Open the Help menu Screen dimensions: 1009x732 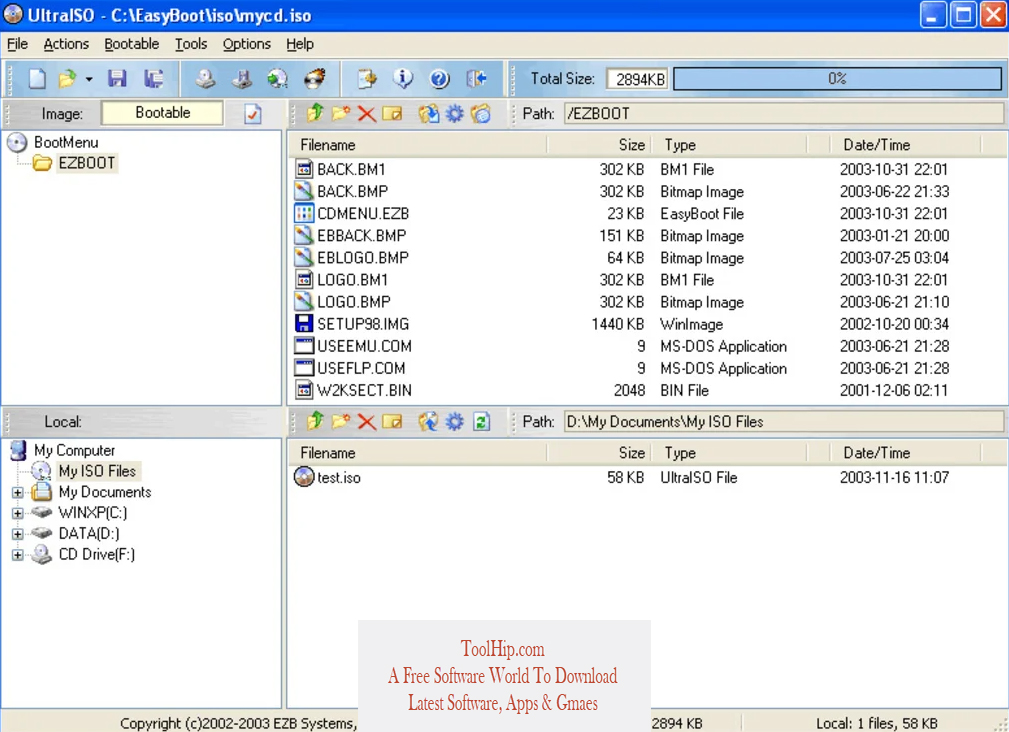pos(300,44)
